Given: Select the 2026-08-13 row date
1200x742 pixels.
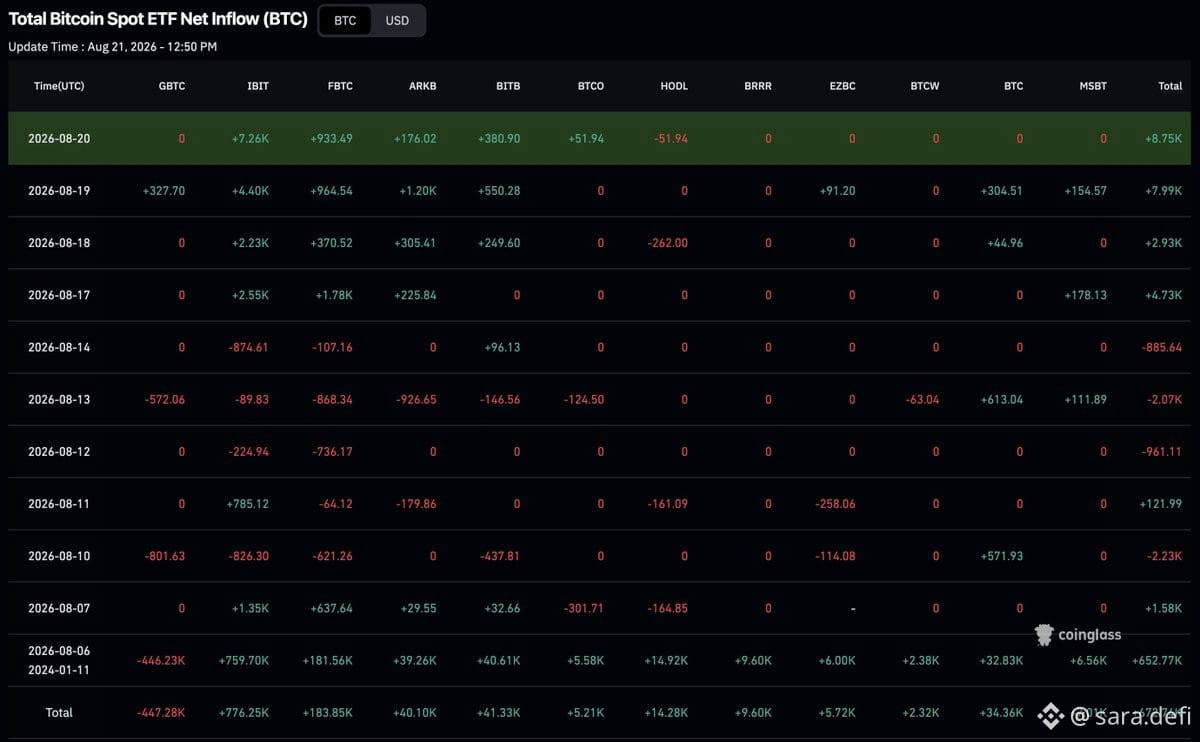Looking at the screenshot, I should pos(59,399).
